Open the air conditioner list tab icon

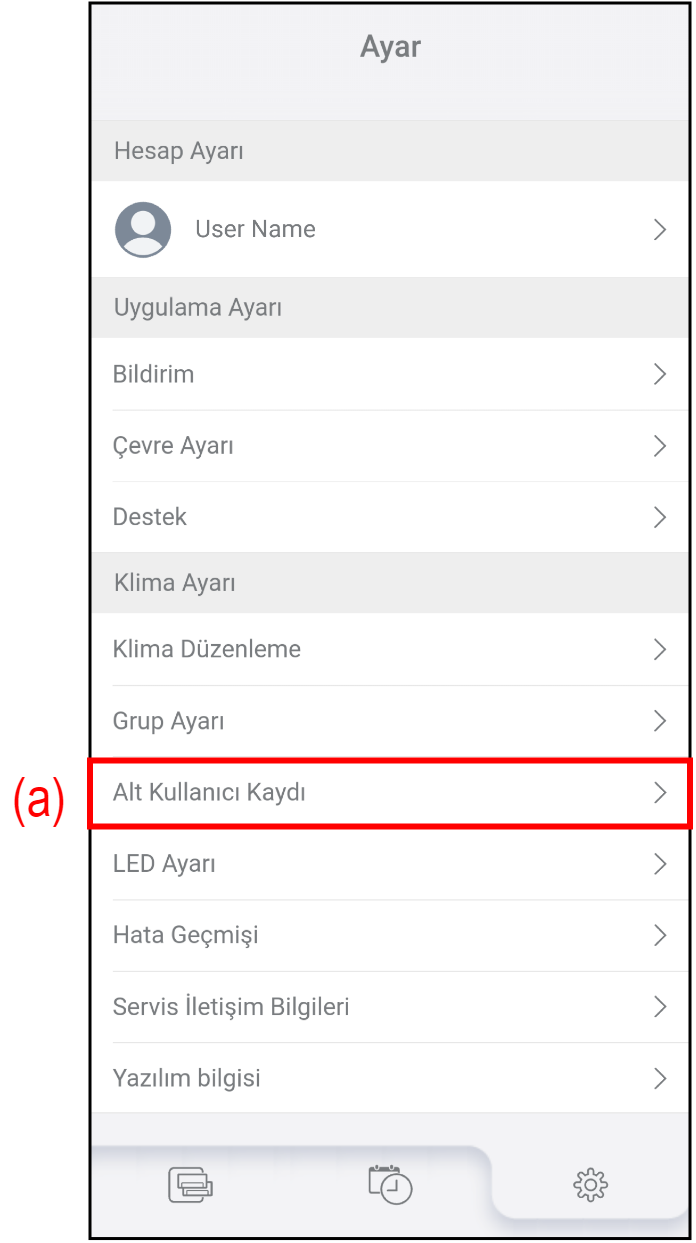coord(190,1185)
